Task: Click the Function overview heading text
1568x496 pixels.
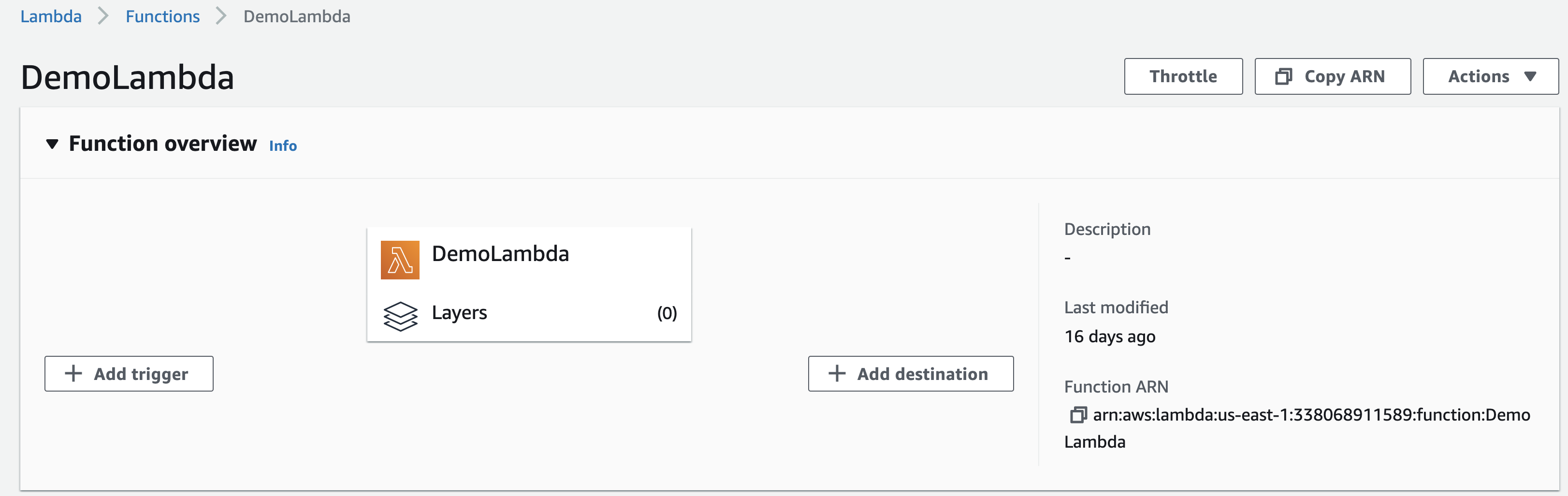Action: 162,144
